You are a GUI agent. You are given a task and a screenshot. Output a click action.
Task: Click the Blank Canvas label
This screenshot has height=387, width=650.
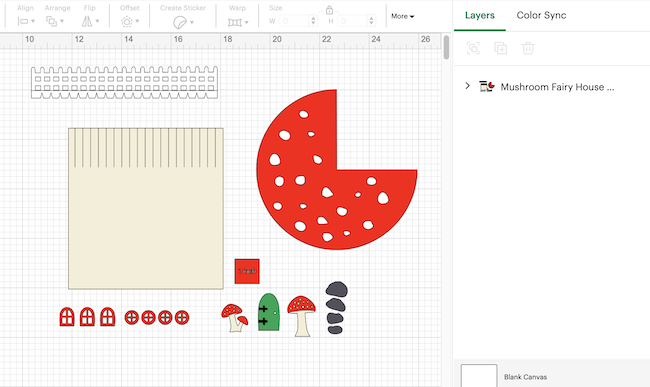tap(525, 377)
